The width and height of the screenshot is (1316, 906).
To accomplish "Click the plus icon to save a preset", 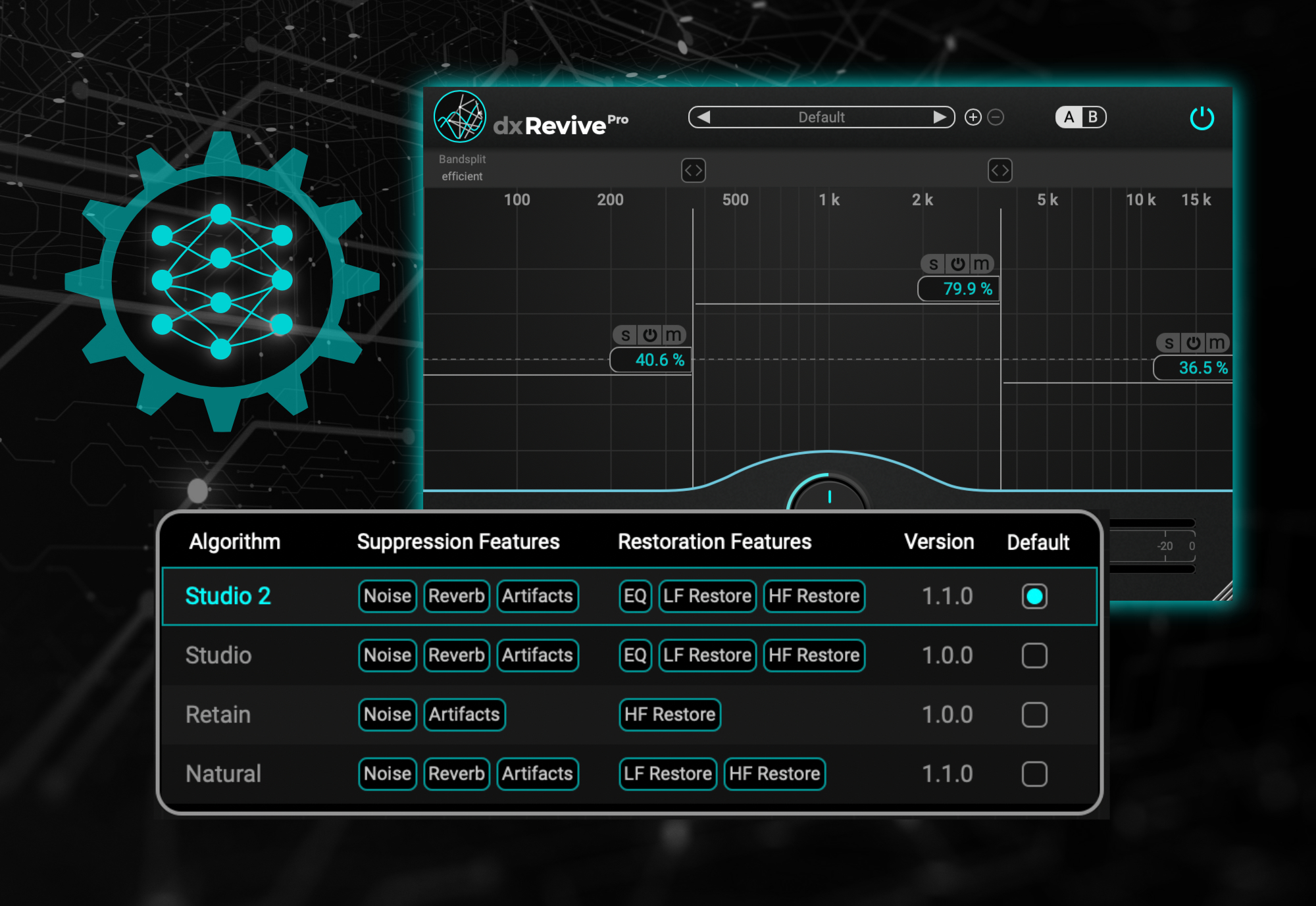I will pos(973,116).
